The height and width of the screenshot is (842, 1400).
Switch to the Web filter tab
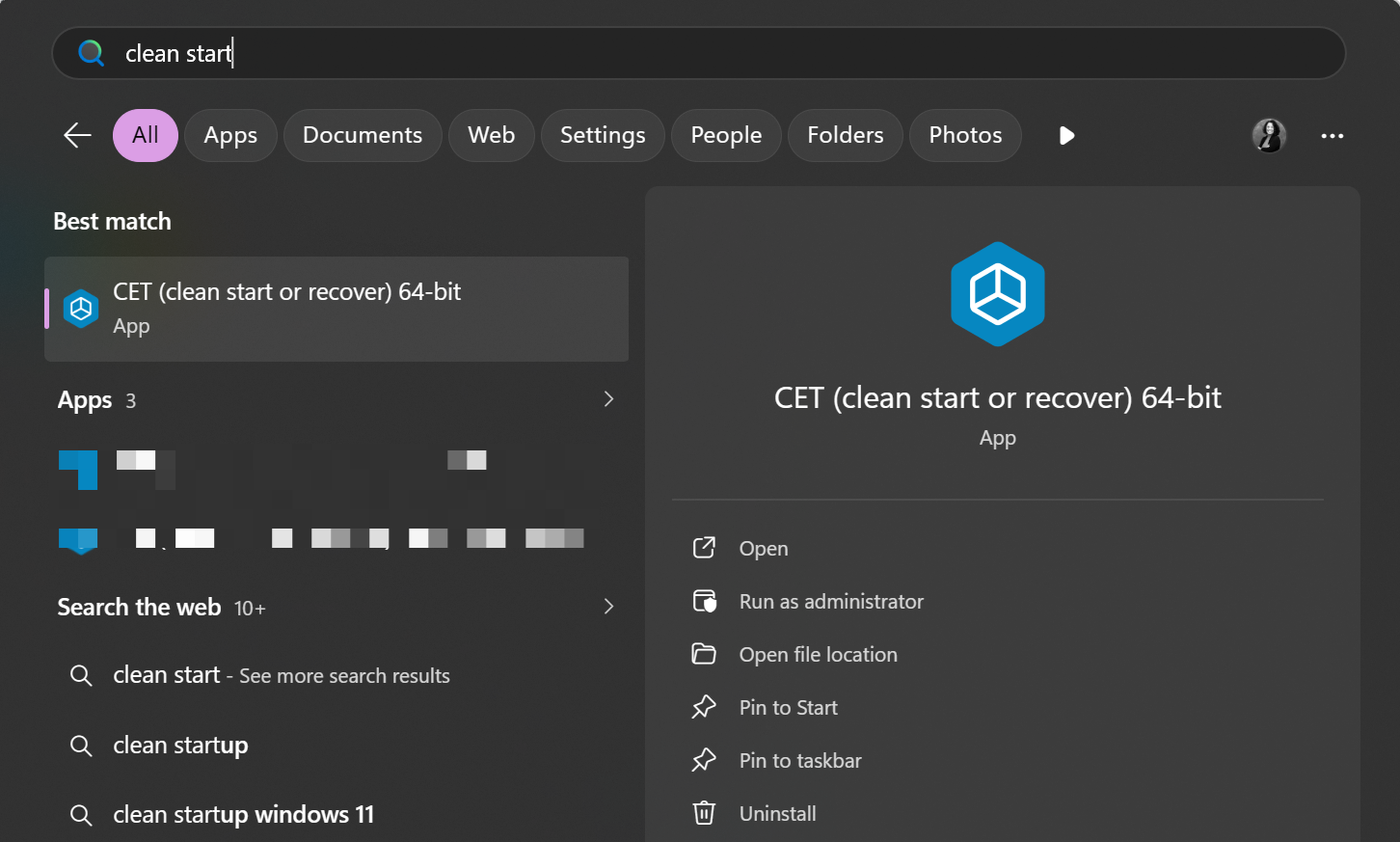coord(492,135)
